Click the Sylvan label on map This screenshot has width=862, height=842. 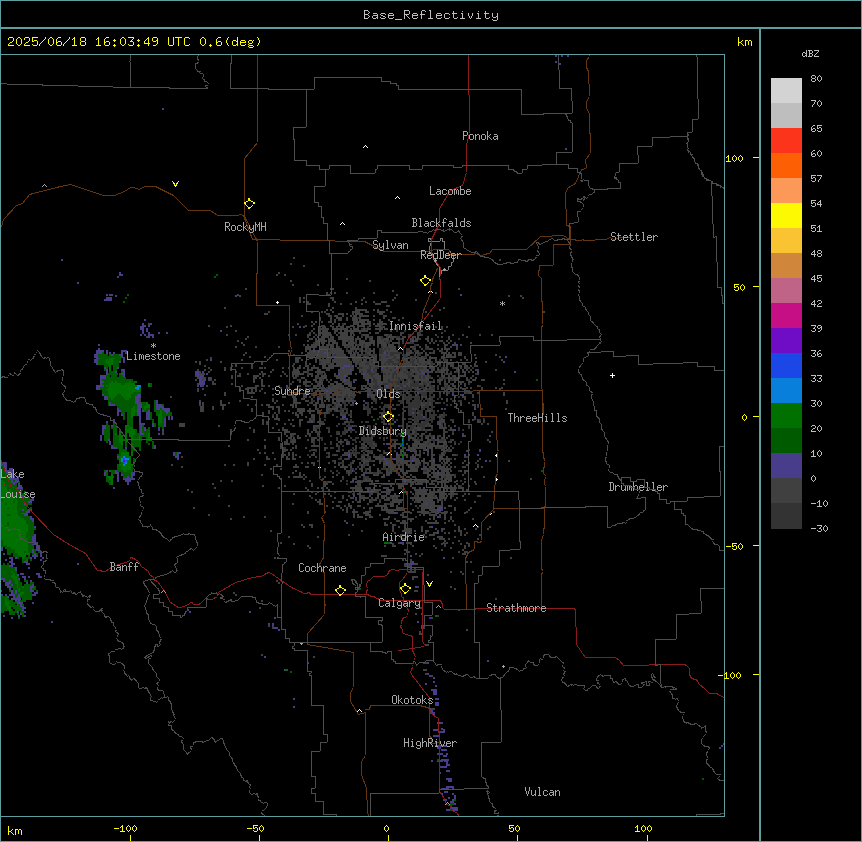(390, 245)
